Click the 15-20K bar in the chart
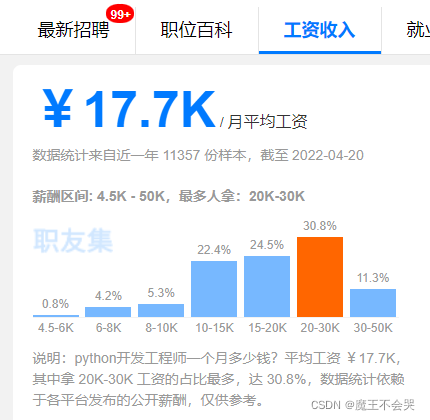 click(x=267, y=286)
